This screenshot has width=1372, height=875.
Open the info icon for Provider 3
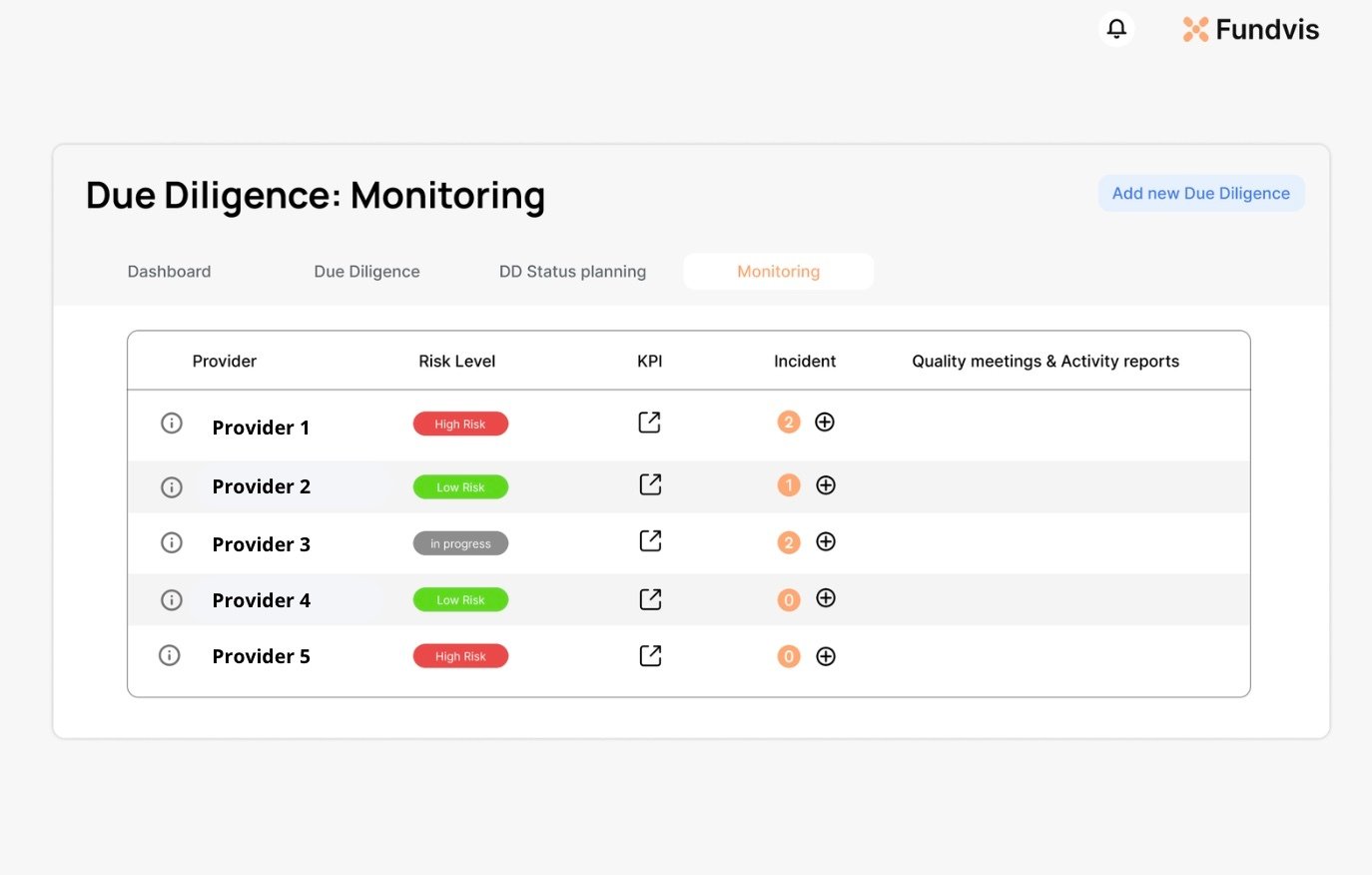[x=172, y=542]
